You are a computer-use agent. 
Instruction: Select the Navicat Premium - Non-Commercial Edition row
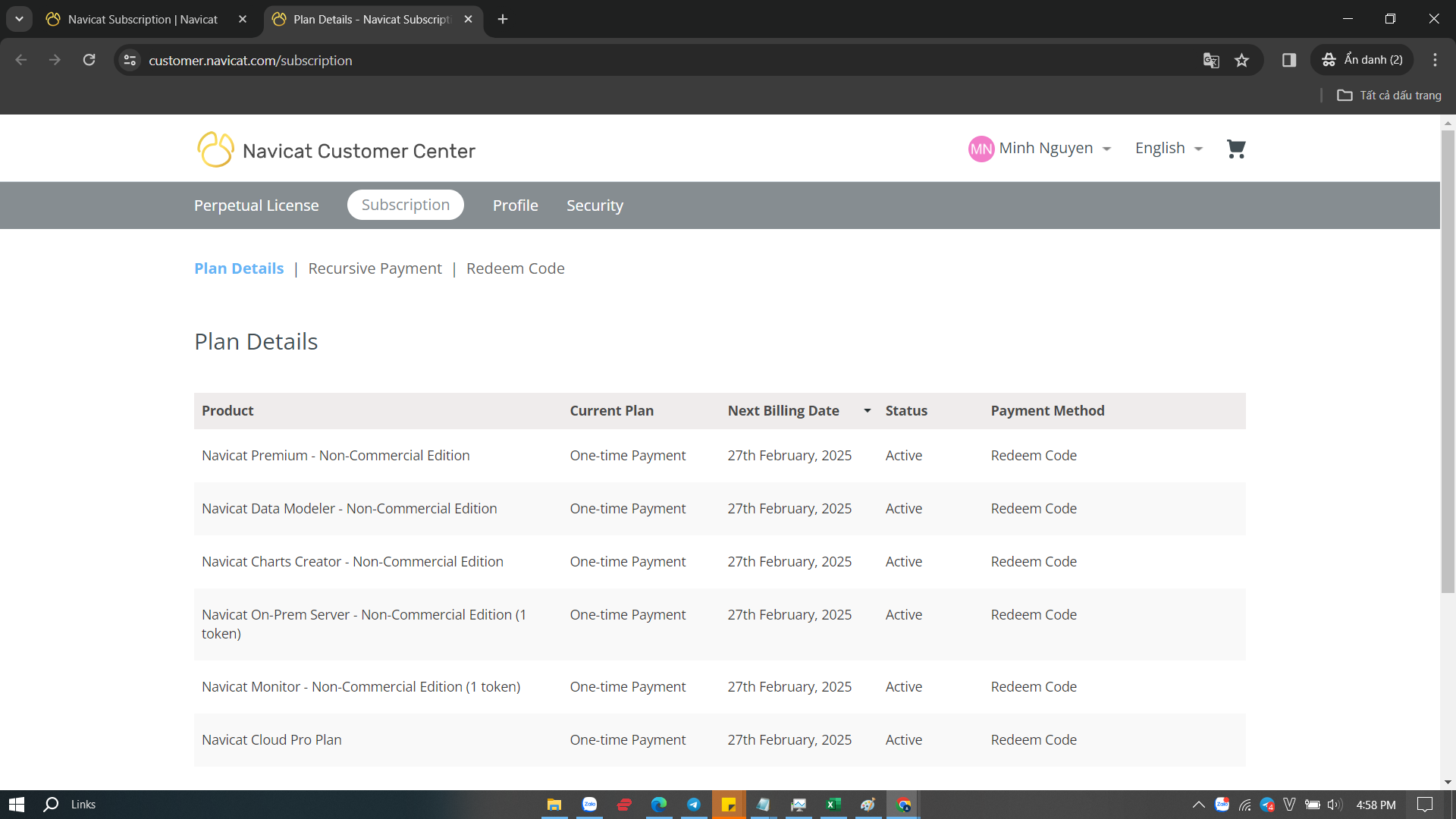720,456
